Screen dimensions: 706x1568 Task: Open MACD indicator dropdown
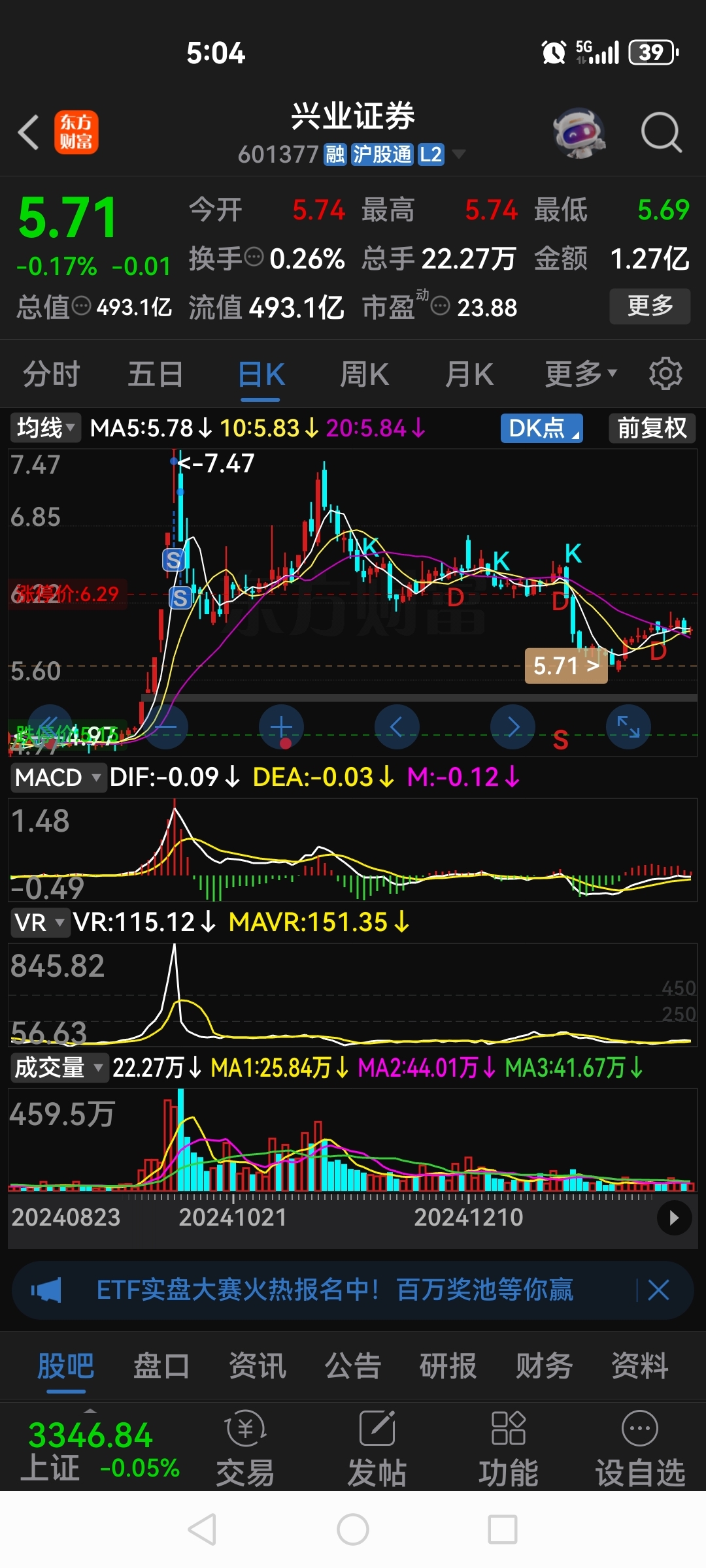[x=58, y=777]
